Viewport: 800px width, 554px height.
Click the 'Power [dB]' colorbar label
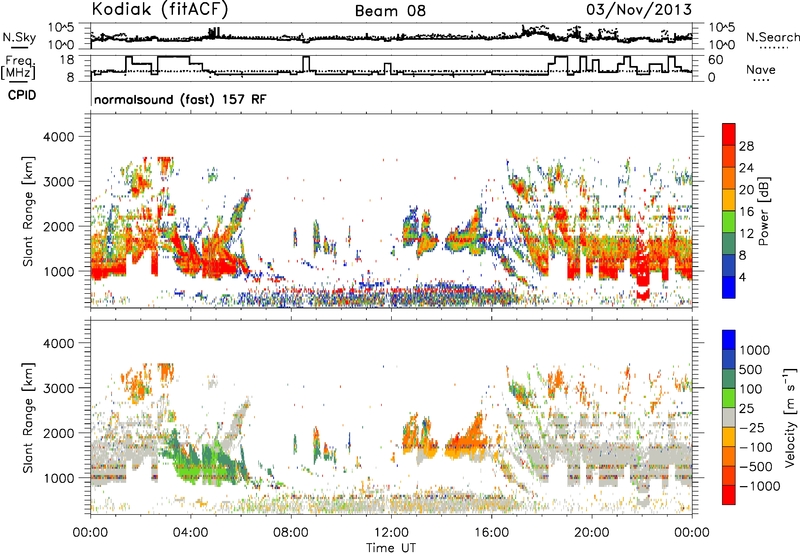pyautogui.click(x=763, y=211)
